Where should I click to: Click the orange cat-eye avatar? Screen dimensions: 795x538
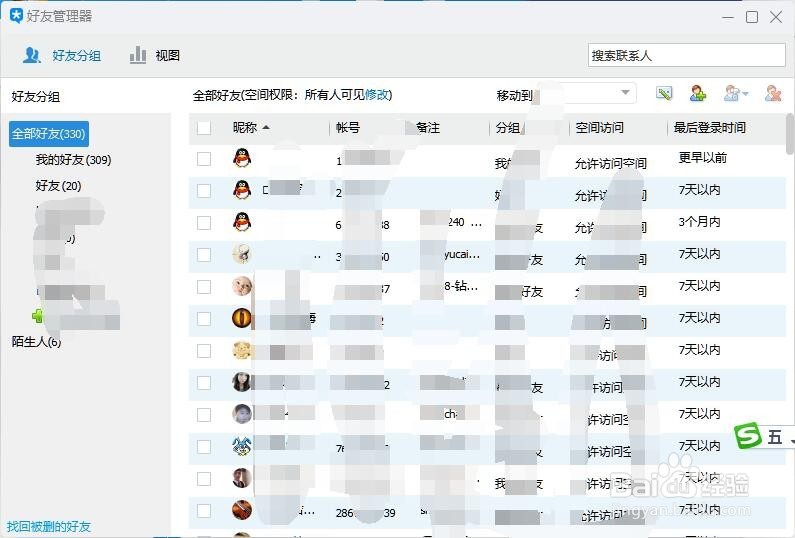[x=242, y=318]
